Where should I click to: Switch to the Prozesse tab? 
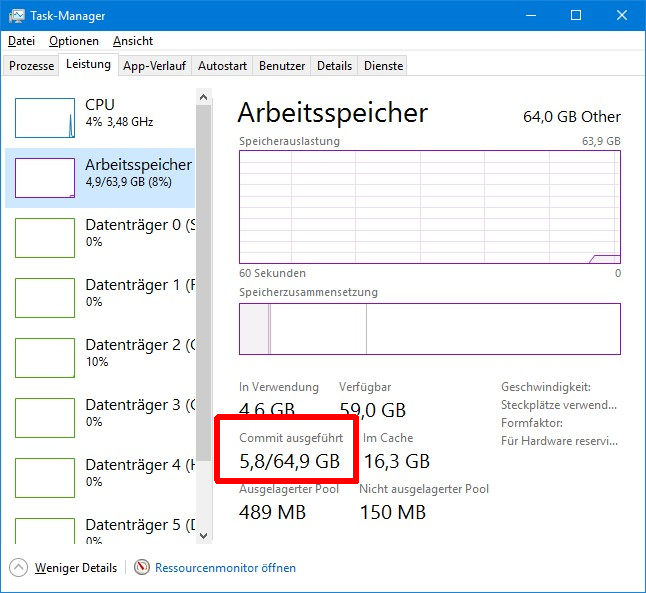31,66
